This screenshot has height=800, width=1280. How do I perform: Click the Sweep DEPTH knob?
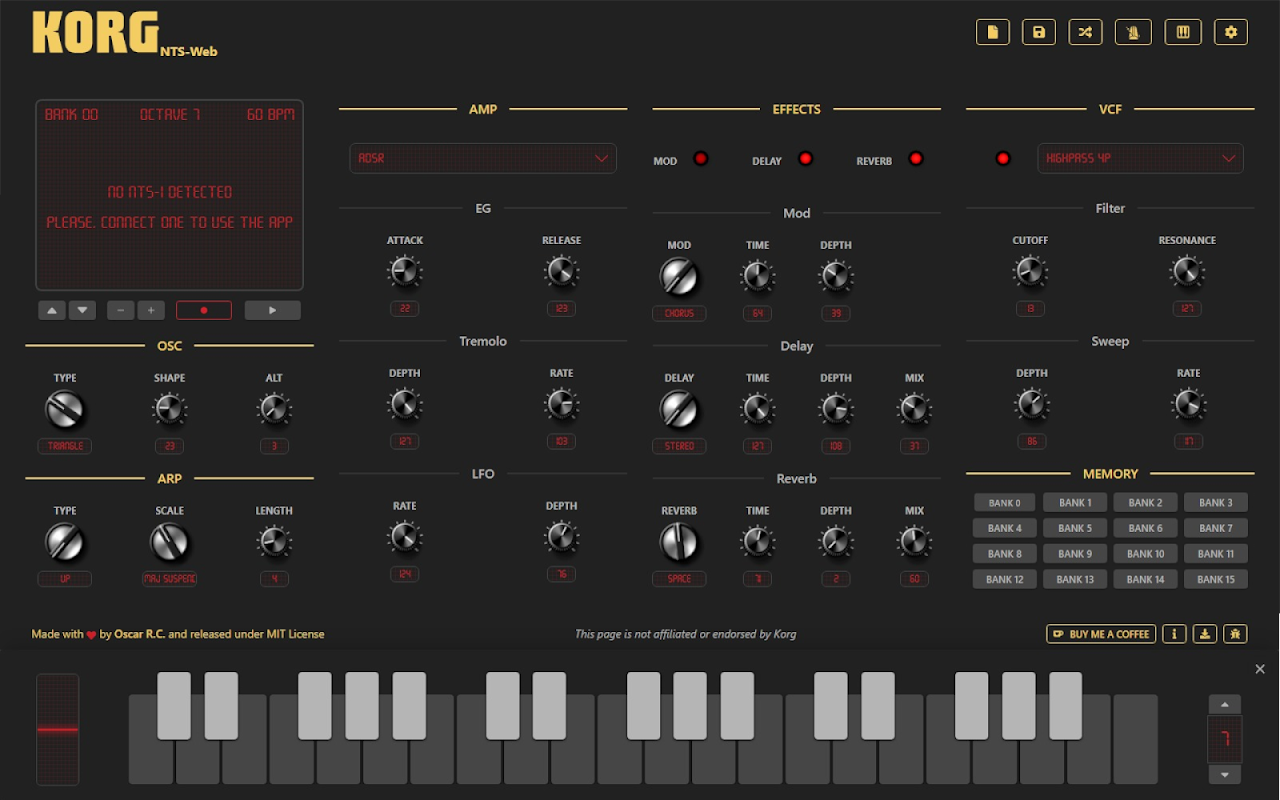pyautogui.click(x=1031, y=405)
